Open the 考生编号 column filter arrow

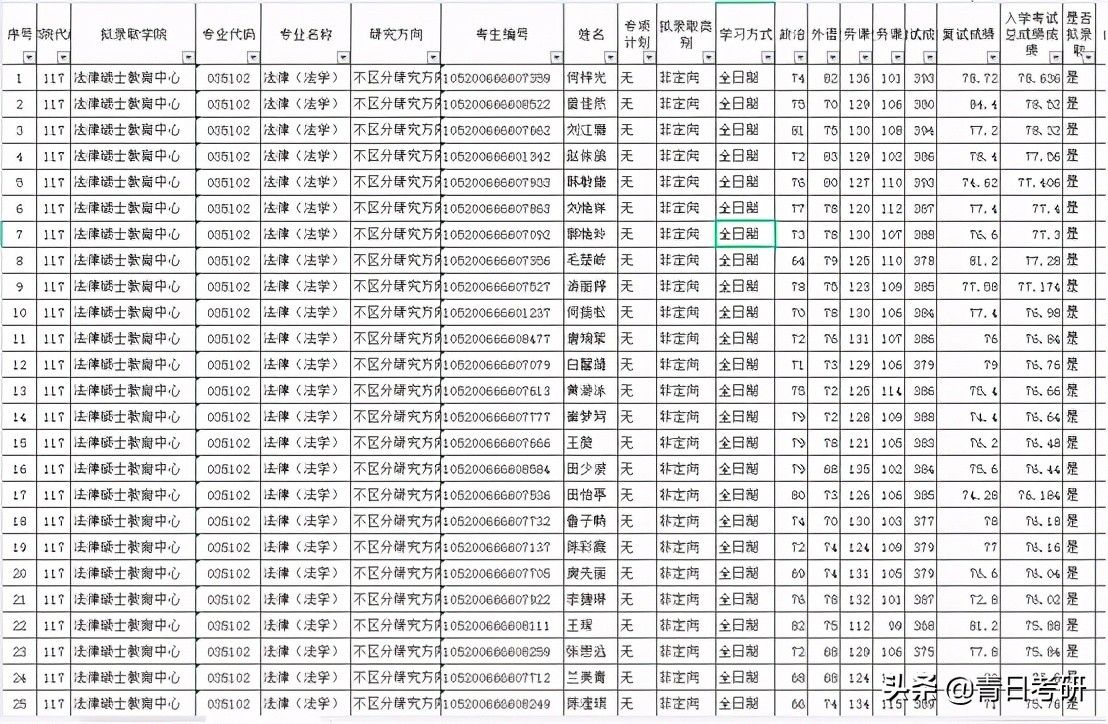pyautogui.click(x=556, y=57)
